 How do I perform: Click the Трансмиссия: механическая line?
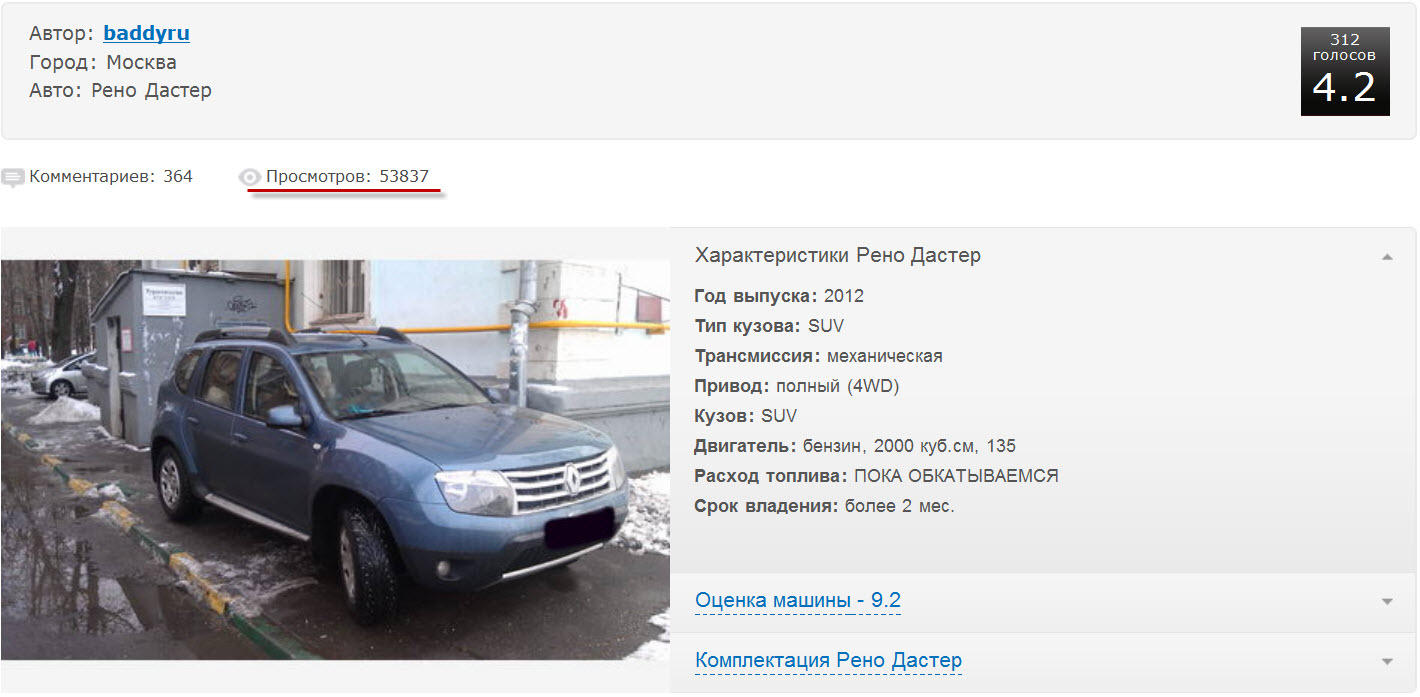818,356
